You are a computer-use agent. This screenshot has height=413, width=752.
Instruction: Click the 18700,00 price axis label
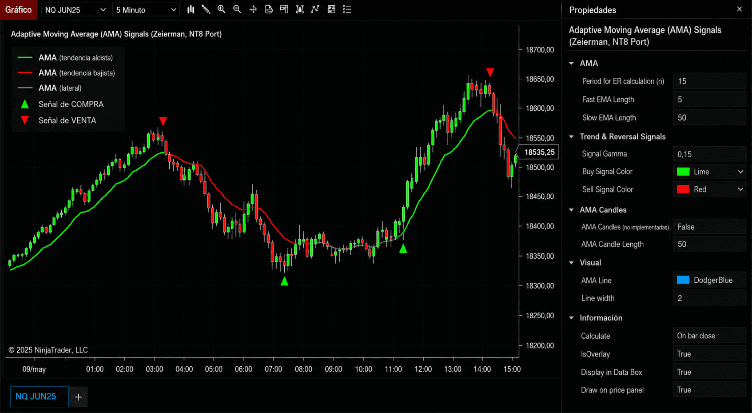pos(540,50)
